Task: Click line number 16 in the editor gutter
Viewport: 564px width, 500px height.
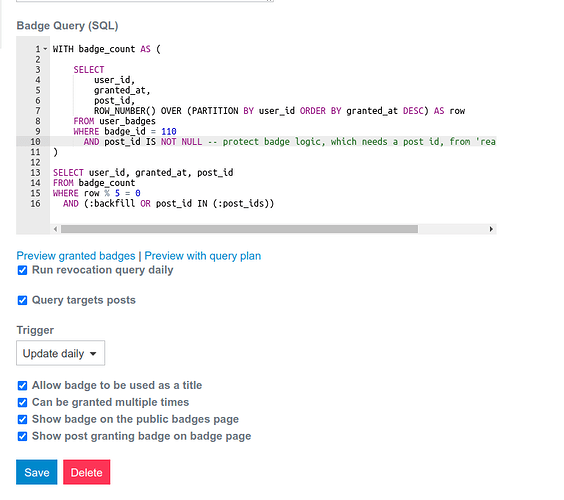Action: [x=36, y=204]
